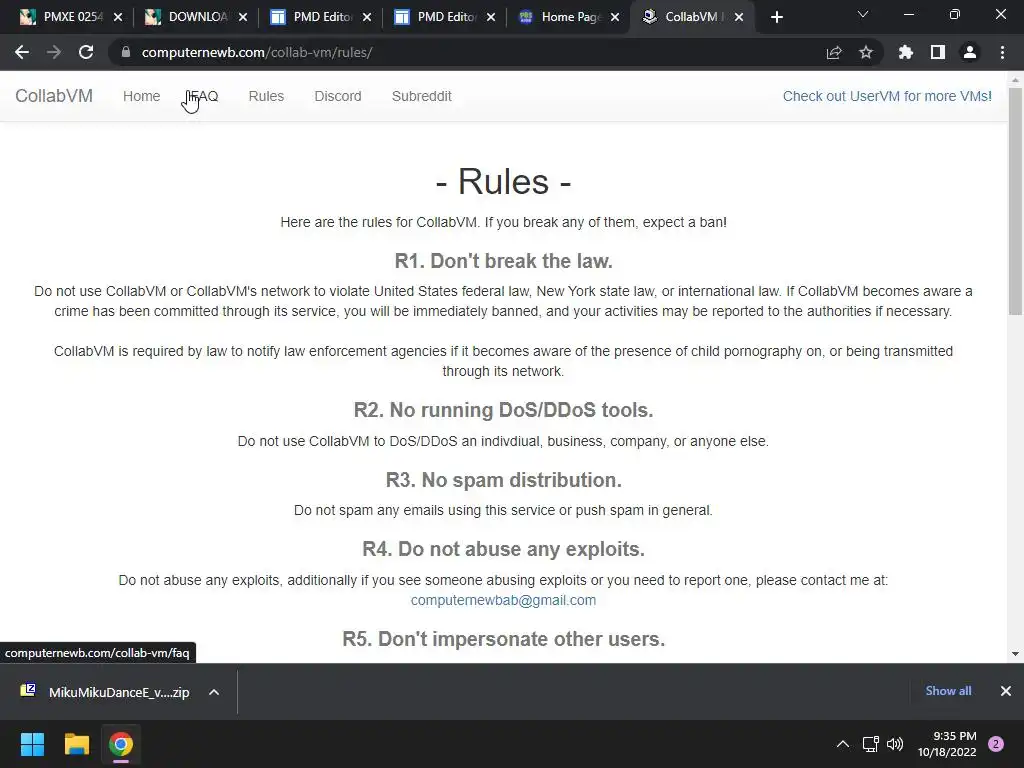This screenshot has height=768, width=1024.
Task: Open the Discord nav link
Action: click(338, 96)
